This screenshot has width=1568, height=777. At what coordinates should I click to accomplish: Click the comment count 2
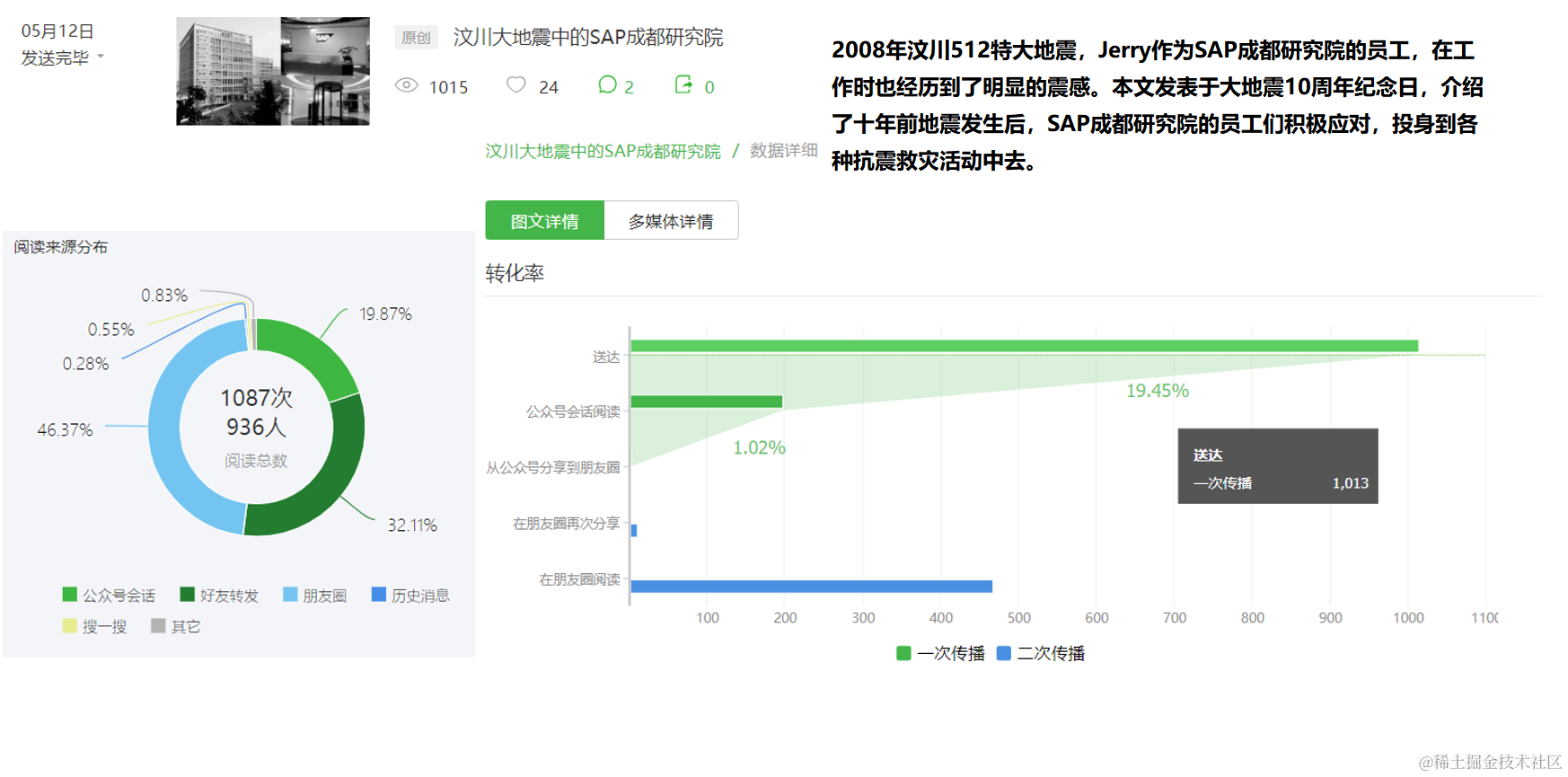click(630, 87)
